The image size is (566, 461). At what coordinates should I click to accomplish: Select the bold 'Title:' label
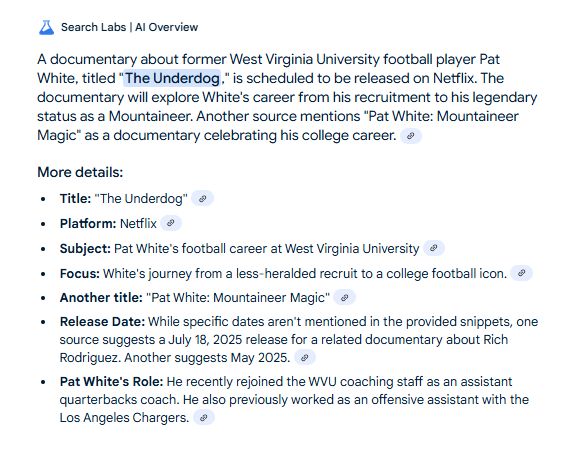75,199
